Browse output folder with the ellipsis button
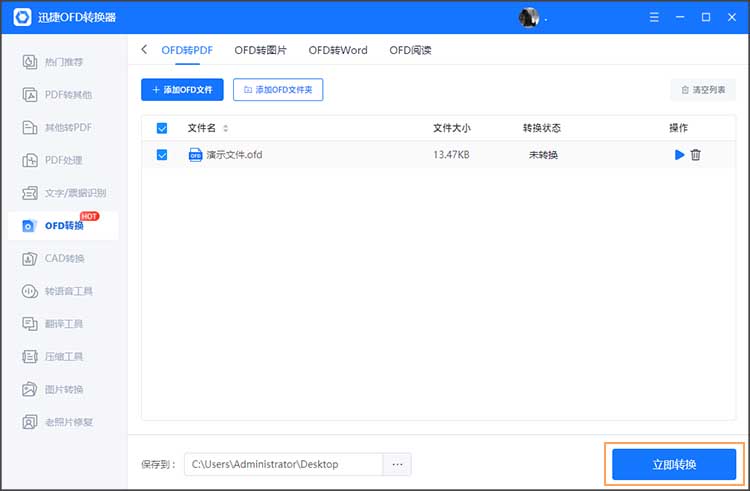 397,464
